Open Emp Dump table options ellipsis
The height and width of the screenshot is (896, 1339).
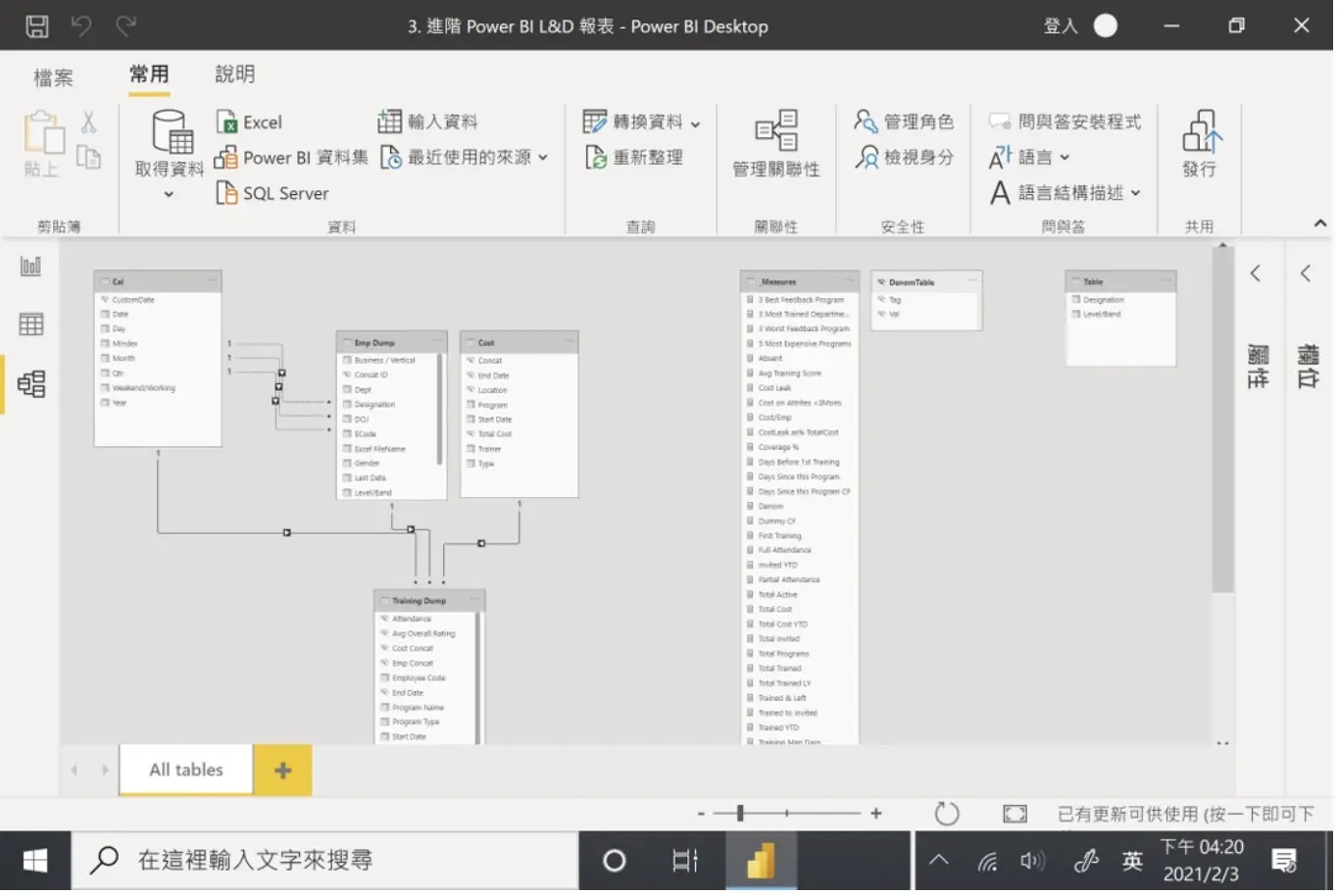(437, 342)
